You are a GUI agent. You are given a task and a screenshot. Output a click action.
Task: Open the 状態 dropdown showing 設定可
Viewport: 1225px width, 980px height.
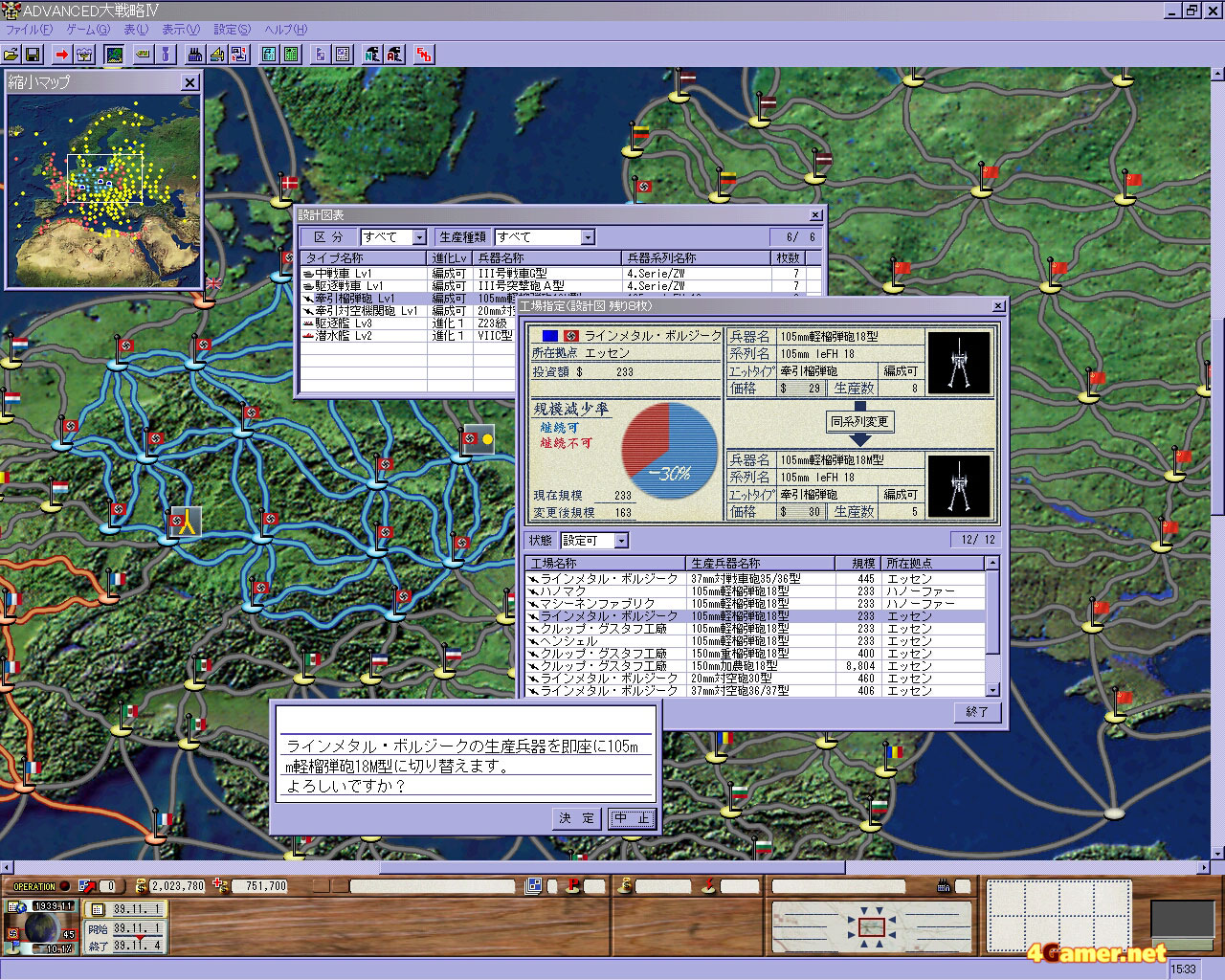593,541
